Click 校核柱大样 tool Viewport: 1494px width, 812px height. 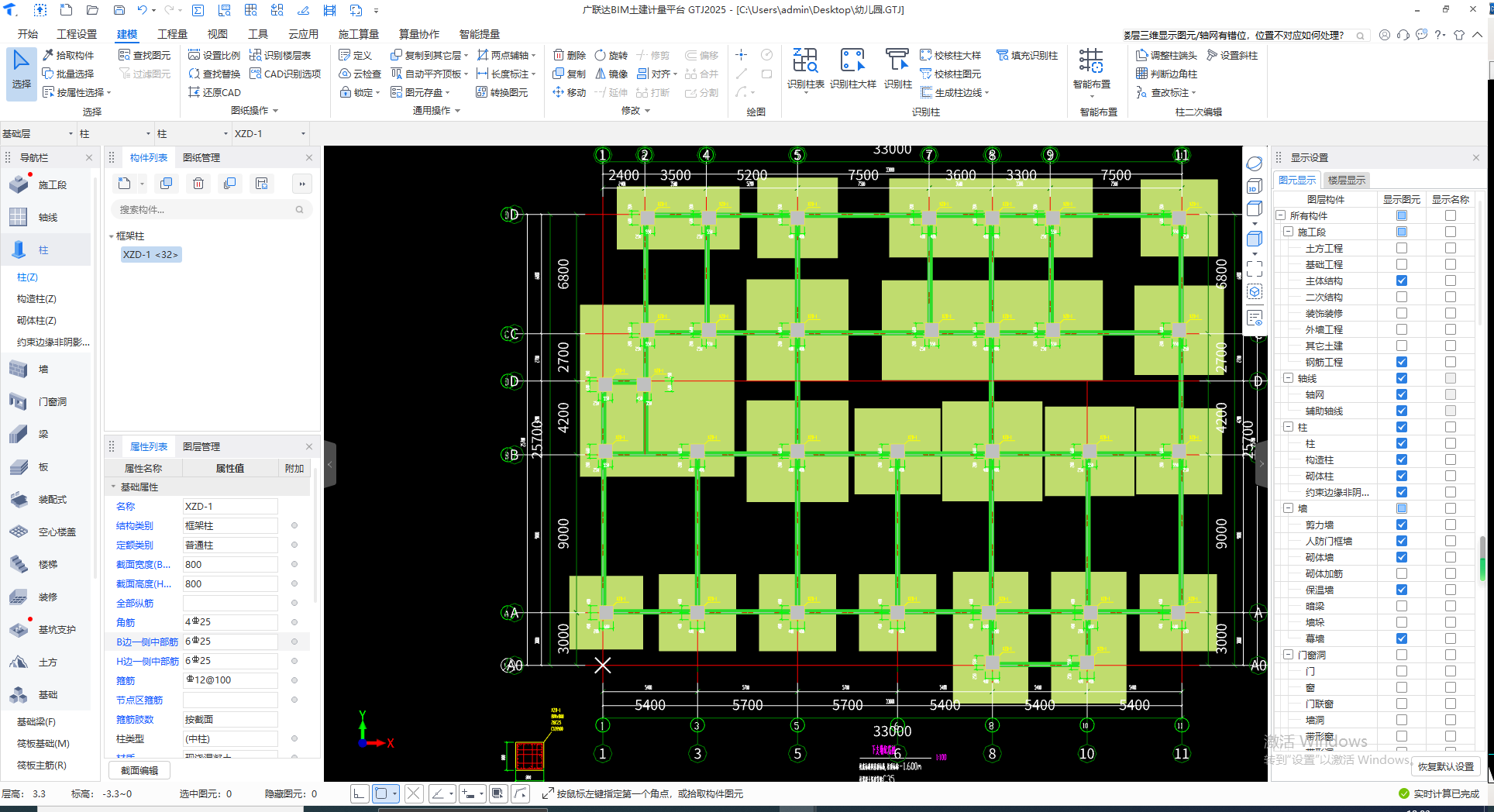pyautogui.click(x=950, y=55)
